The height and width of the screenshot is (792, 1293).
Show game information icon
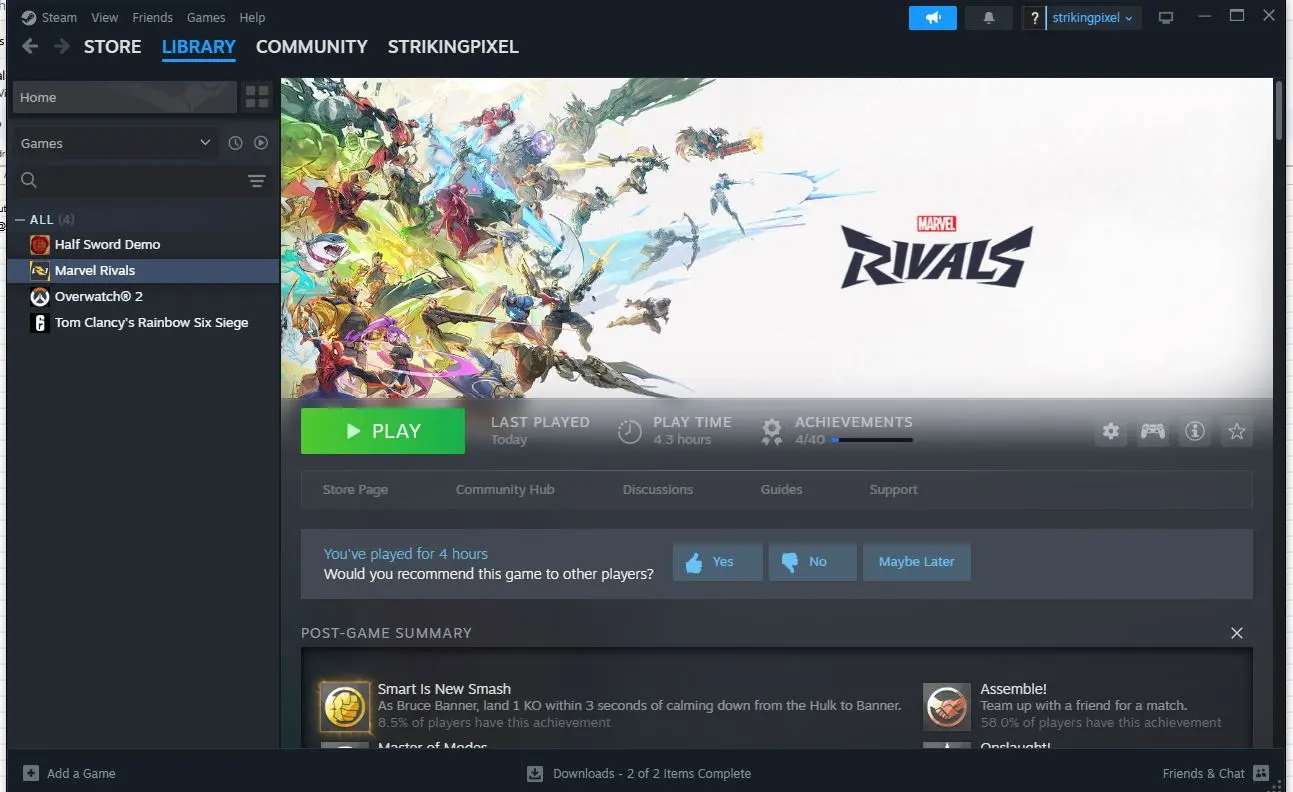click(x=1195, y=431)
